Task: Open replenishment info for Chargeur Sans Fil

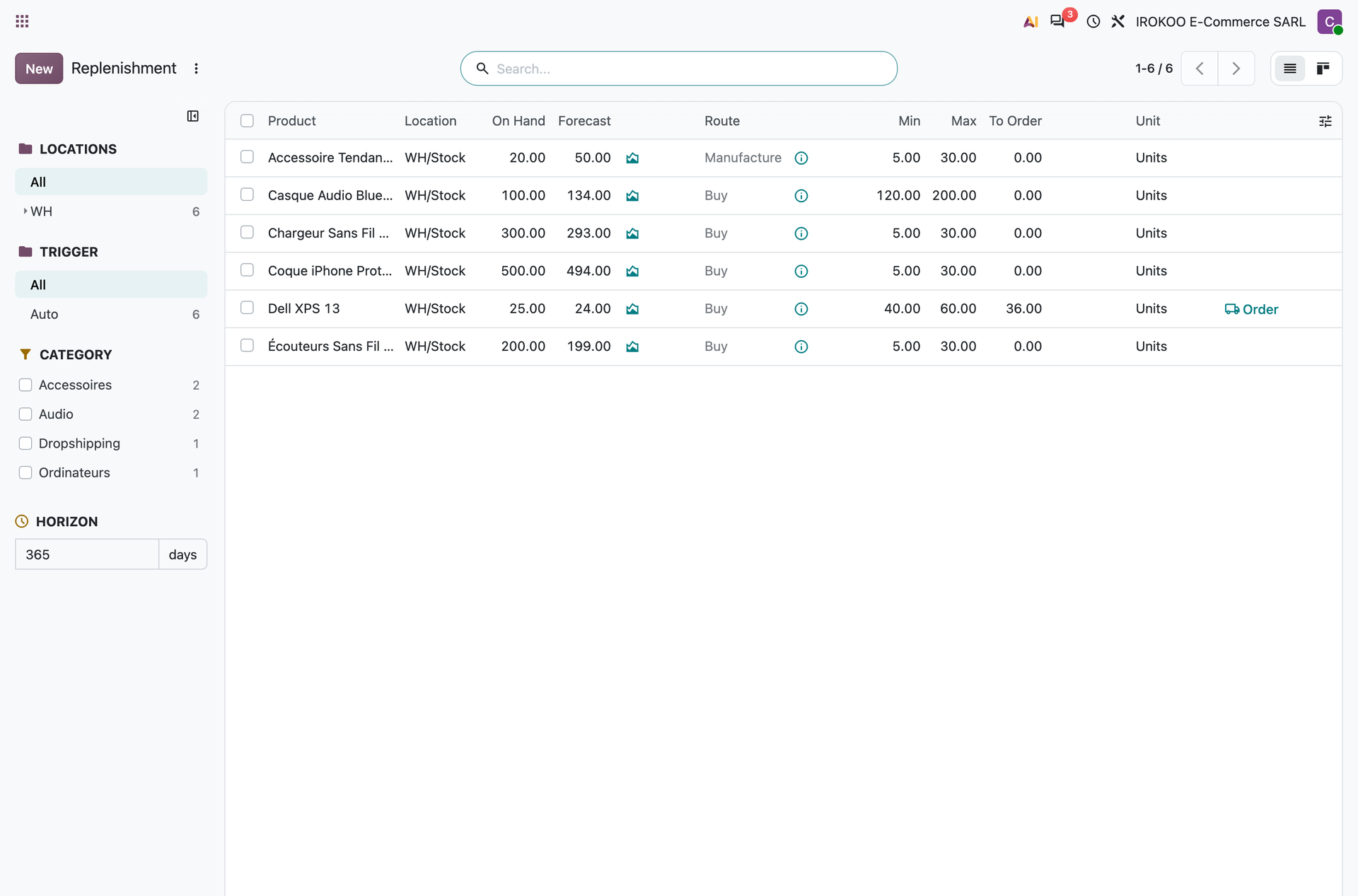Action: pyautogui.click(x=801, y=233)
